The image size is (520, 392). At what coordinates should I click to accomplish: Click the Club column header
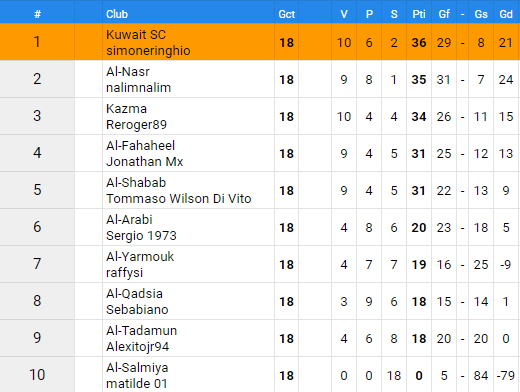click(117, 14)
